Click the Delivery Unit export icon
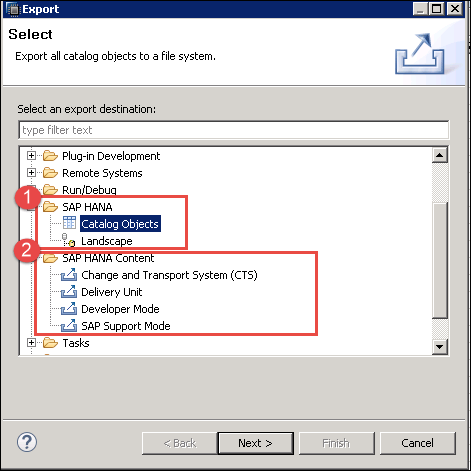471x471 pixels. pos(69,292)
